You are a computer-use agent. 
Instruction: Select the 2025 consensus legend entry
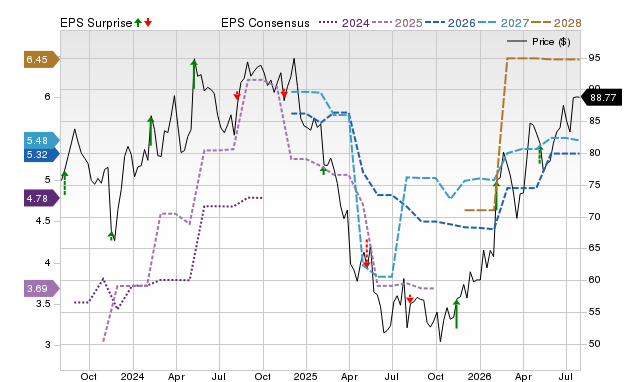pos(397,23)
